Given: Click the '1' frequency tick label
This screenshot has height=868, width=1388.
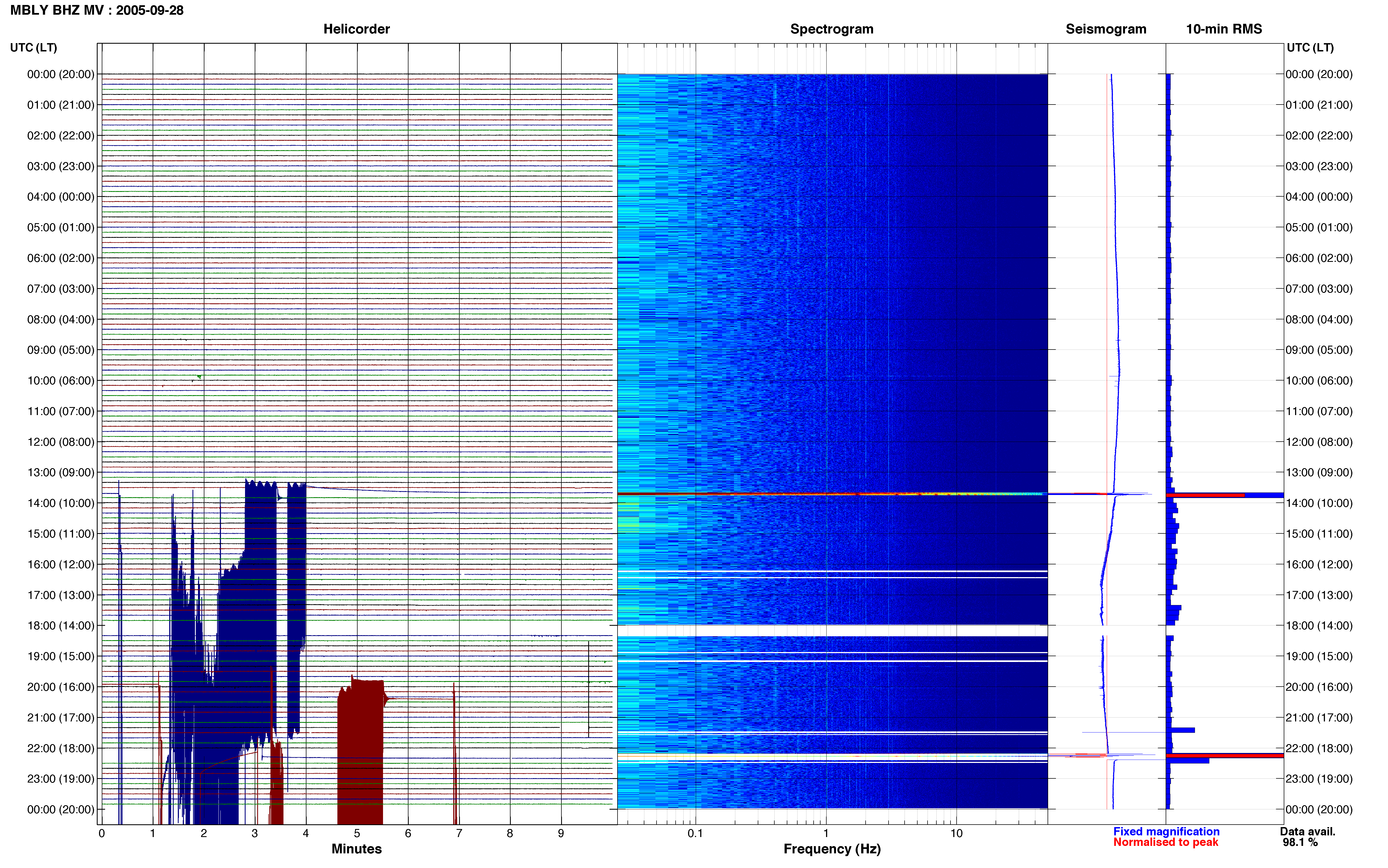Looking at the screenshot, I should click(826, 833).
